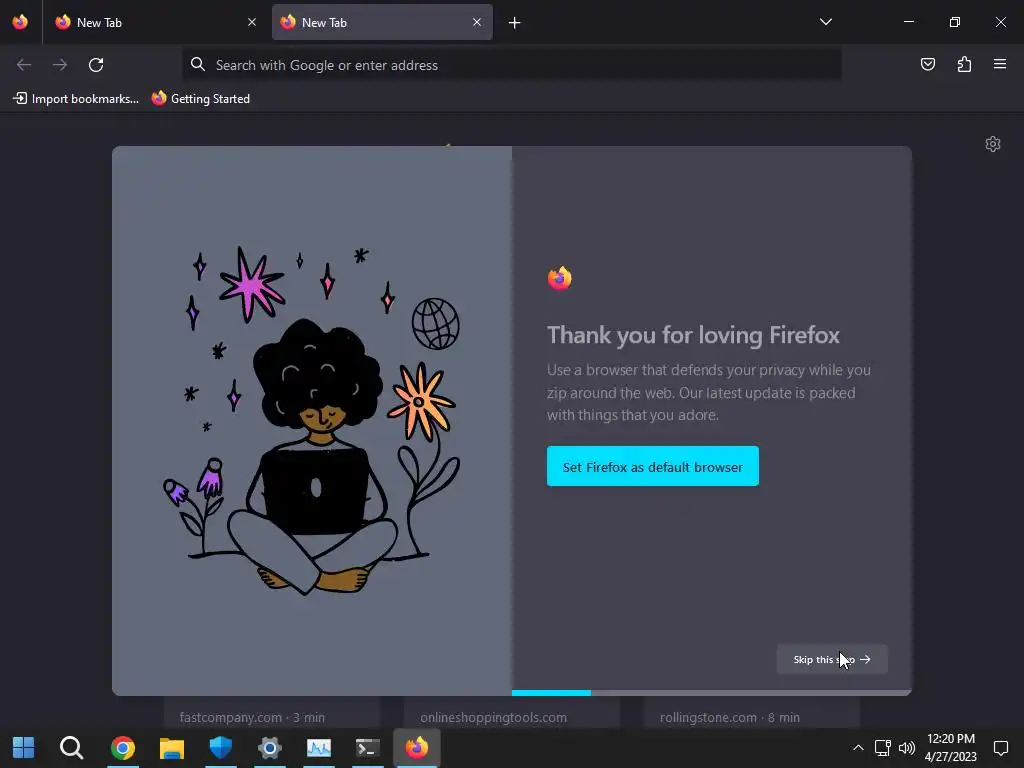Click the Firefox taskbar icon
Viewport: 1024px width, 768px height.
tap(417, 748)
